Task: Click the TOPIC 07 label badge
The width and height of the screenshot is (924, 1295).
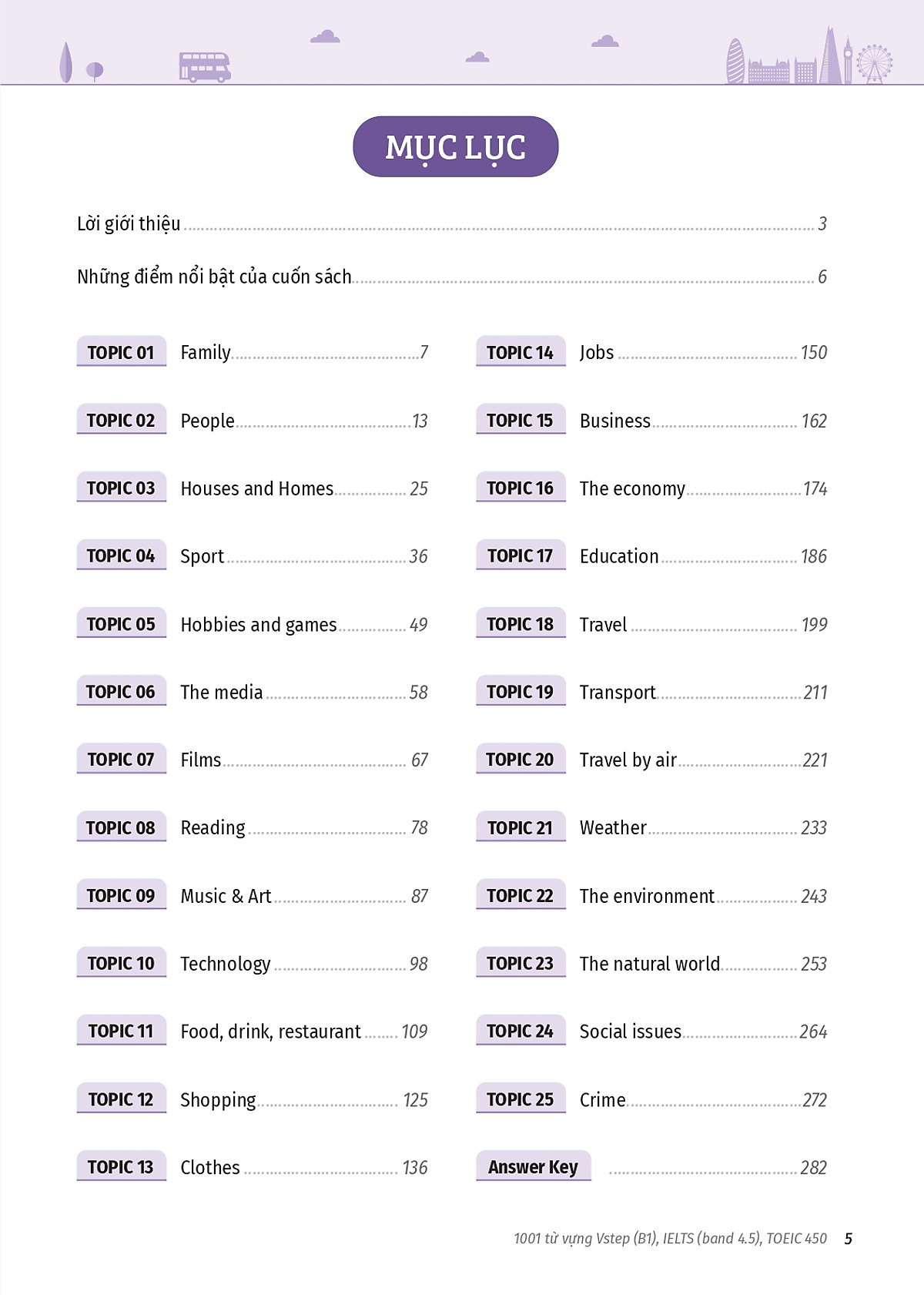Action: click(121, 759)
